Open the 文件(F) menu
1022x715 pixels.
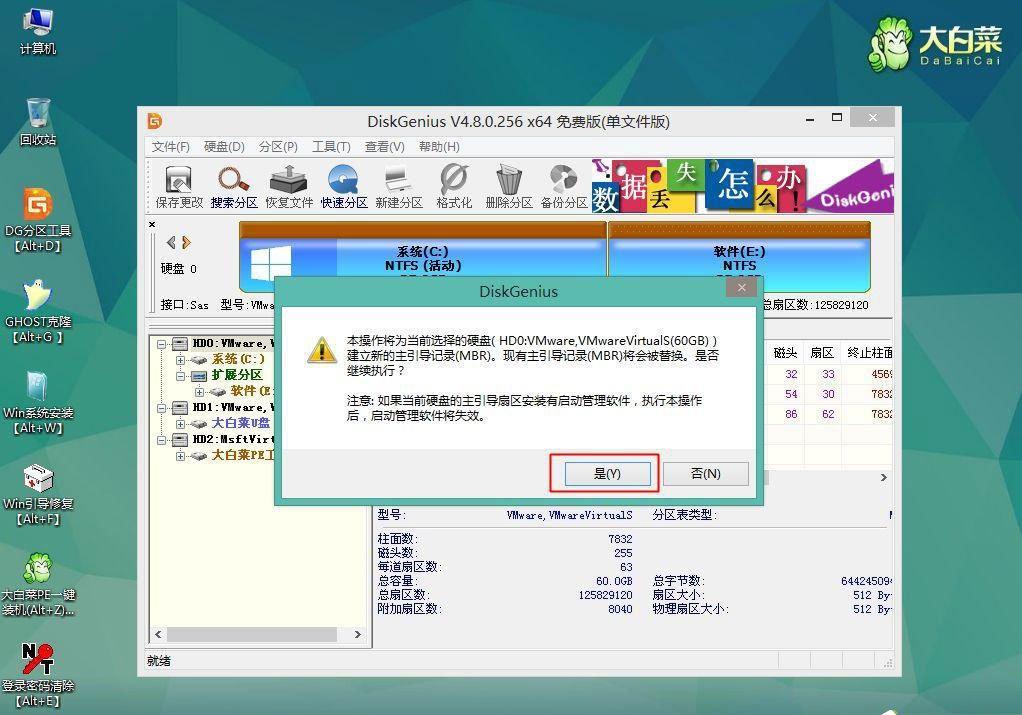pyautogui.click(x=171, y=147)
